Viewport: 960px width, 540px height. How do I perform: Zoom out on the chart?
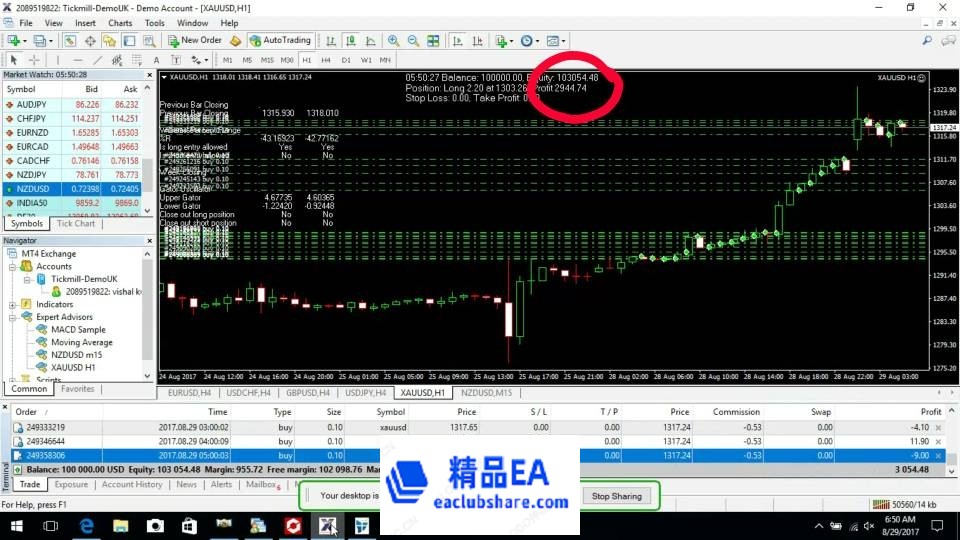point(413,40)
